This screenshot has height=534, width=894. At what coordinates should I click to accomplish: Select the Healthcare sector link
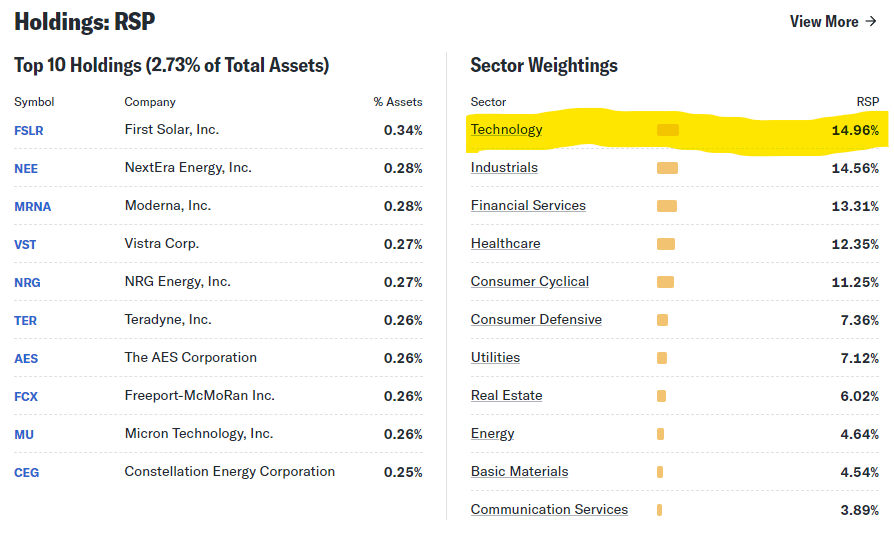click(x=505, y=244)
